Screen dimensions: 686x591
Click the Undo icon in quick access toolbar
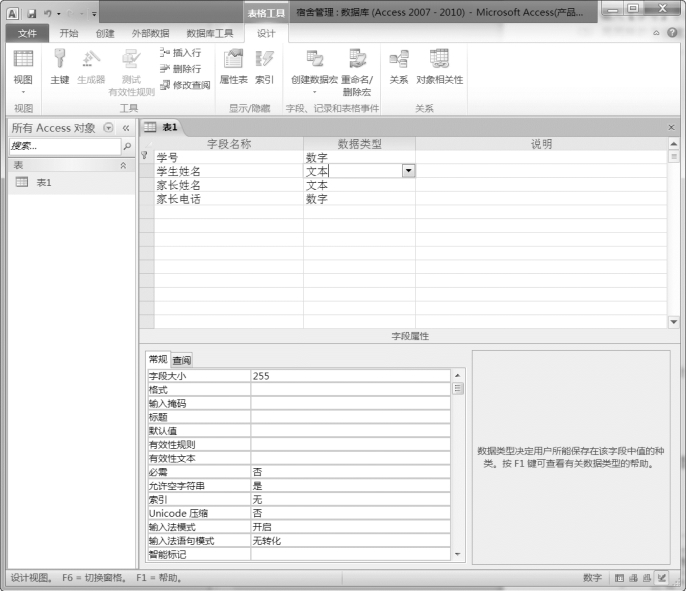[x=47, y=14]
